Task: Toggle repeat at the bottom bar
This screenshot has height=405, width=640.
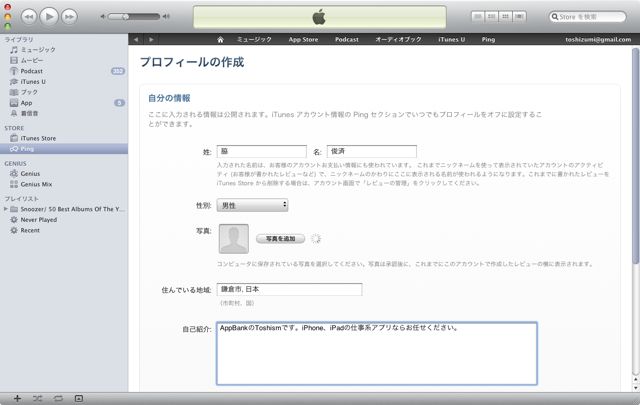Action: point(58,398)
